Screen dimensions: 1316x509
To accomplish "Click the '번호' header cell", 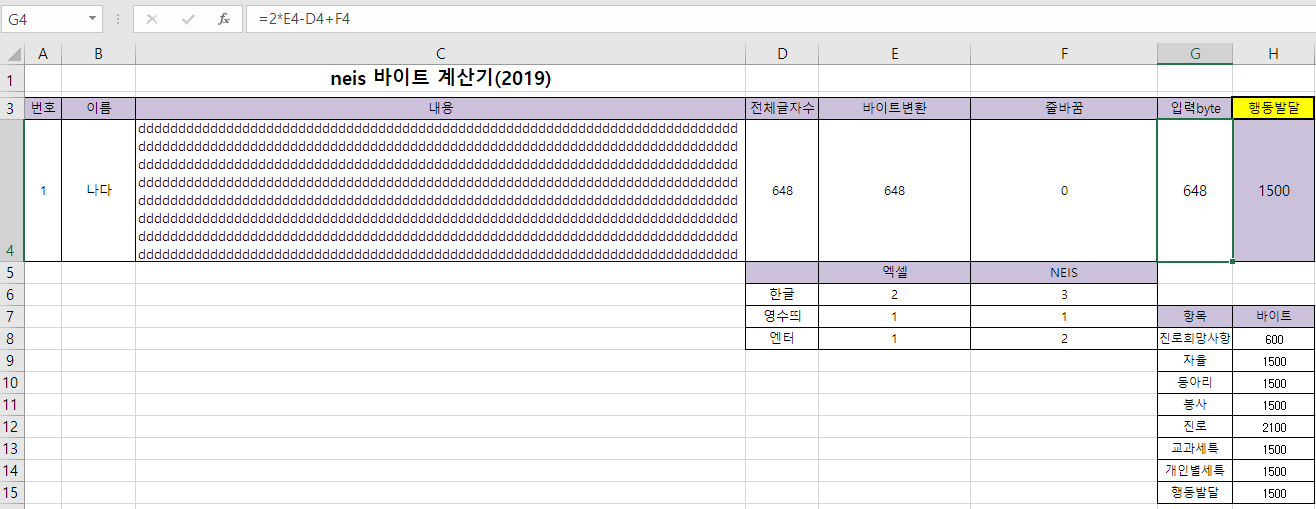I will point(43,108).
